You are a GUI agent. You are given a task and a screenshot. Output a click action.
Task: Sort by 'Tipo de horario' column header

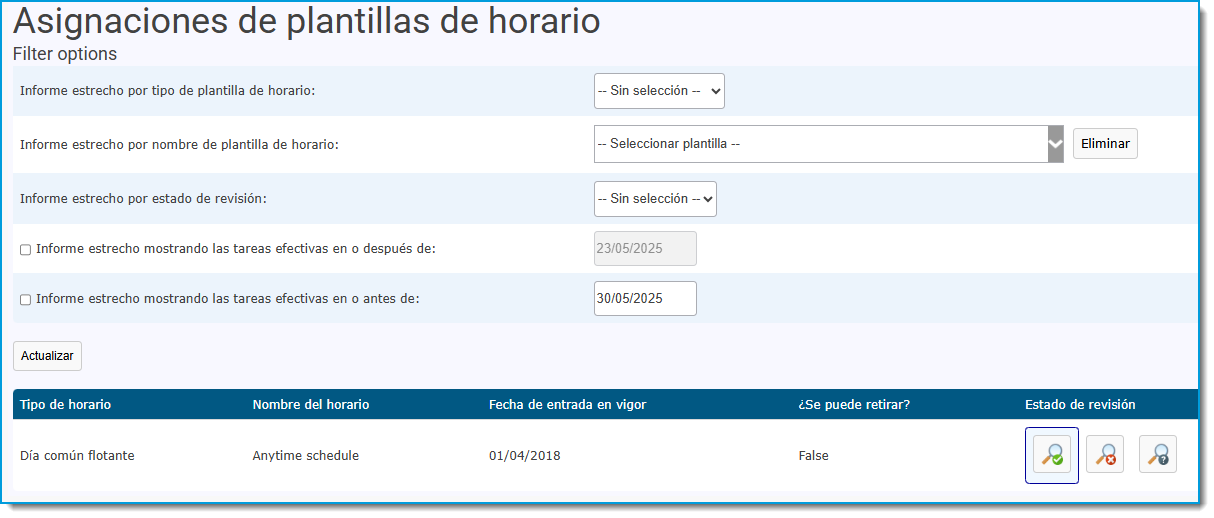[x=65, y=405]
